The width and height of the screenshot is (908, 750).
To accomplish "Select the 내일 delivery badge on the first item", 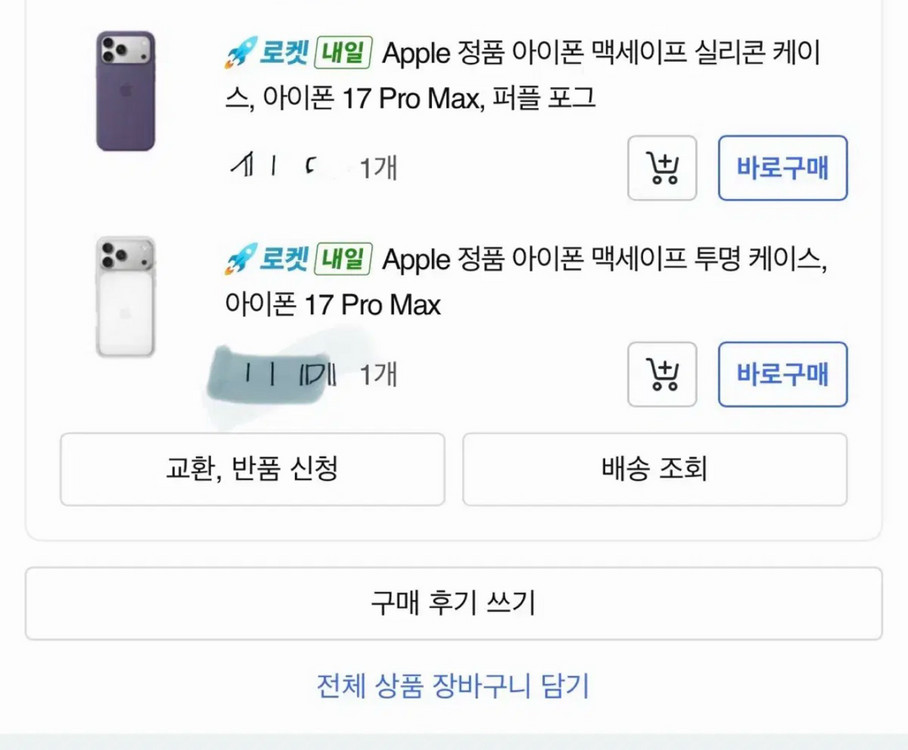I will click(x=343, y=52).
